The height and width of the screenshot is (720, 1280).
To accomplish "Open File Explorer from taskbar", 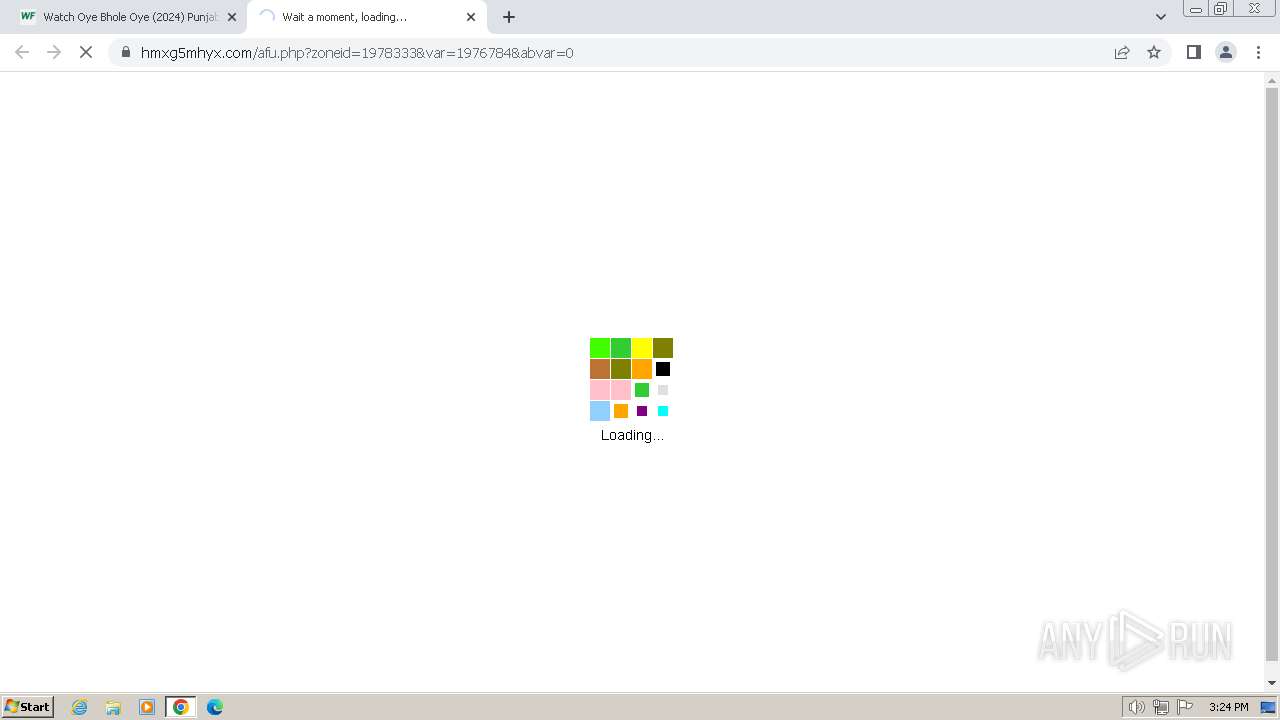I will pyautogui.click(x=113, y=707).
